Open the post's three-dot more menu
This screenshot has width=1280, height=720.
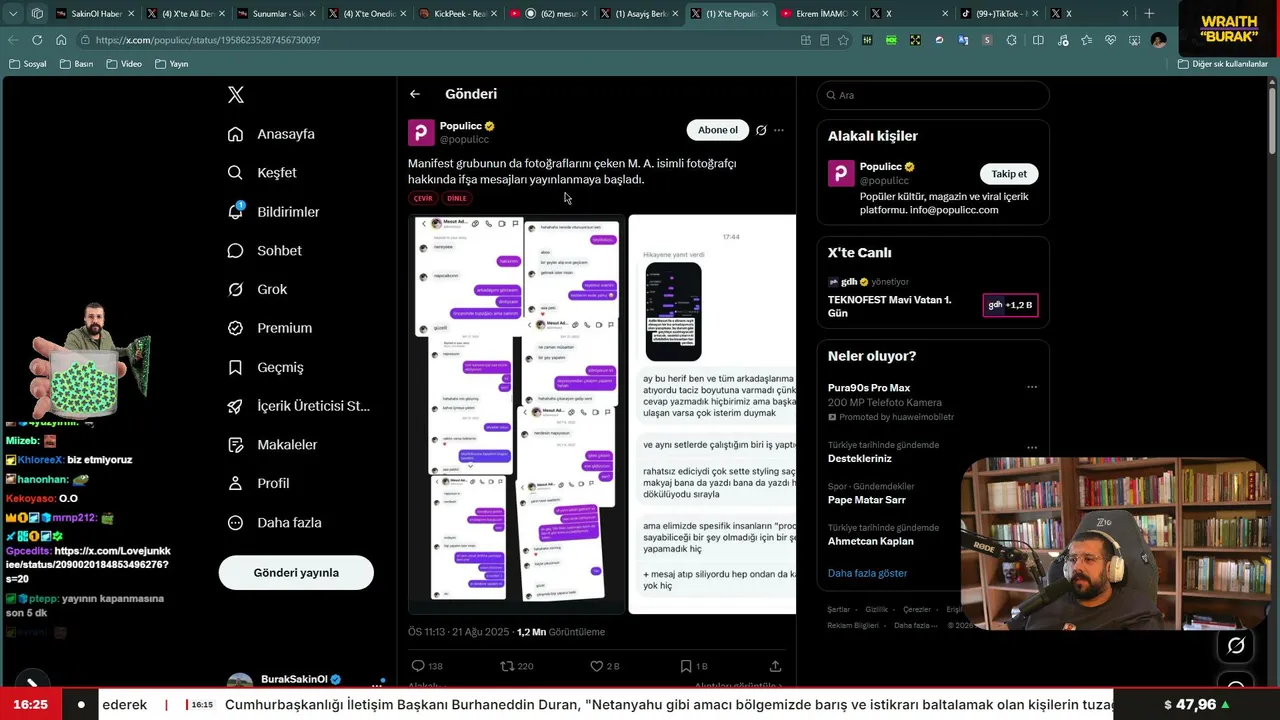(x=779, y=130)
